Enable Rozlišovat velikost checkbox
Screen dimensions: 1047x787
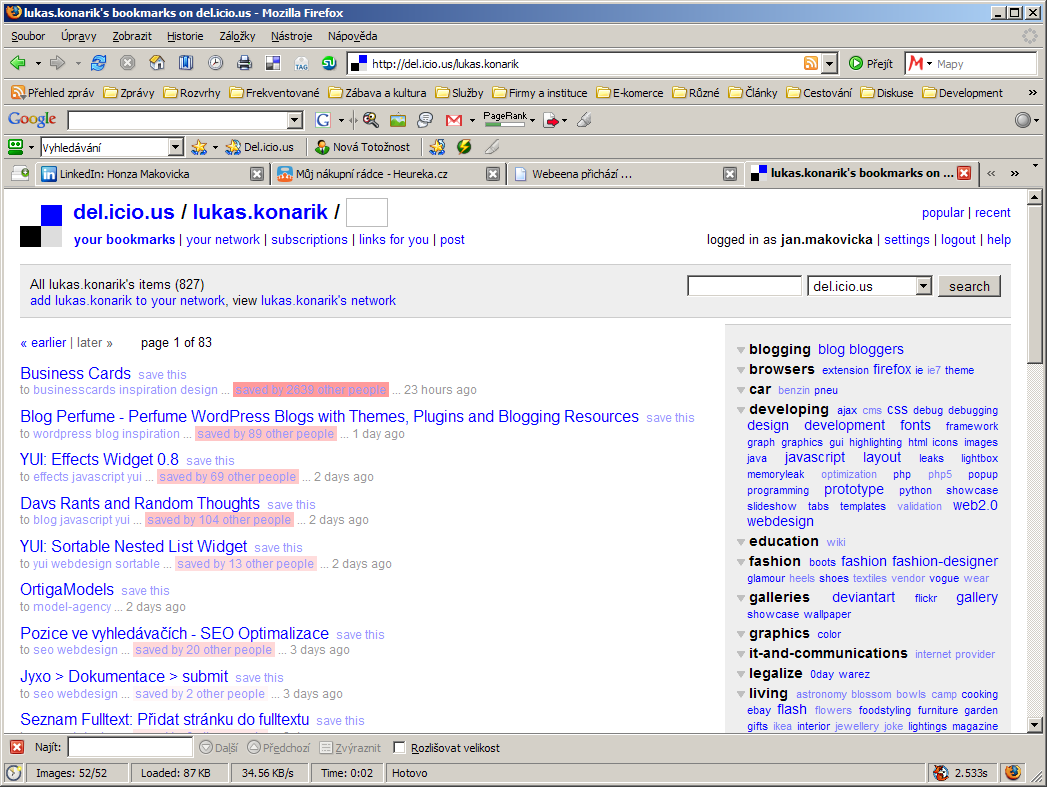[399, 748]
